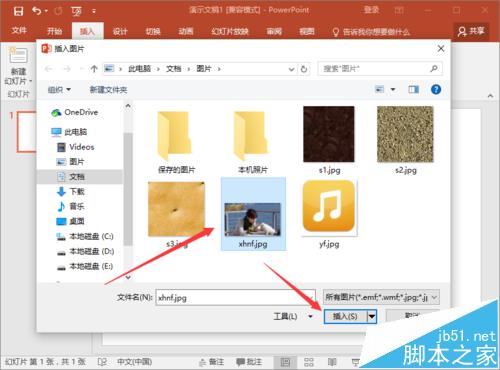Image resolution: width=500 pixels, height=370 pixels.
Task: Open the 插入 button split dropdown arrow
Action: [372, 316]
